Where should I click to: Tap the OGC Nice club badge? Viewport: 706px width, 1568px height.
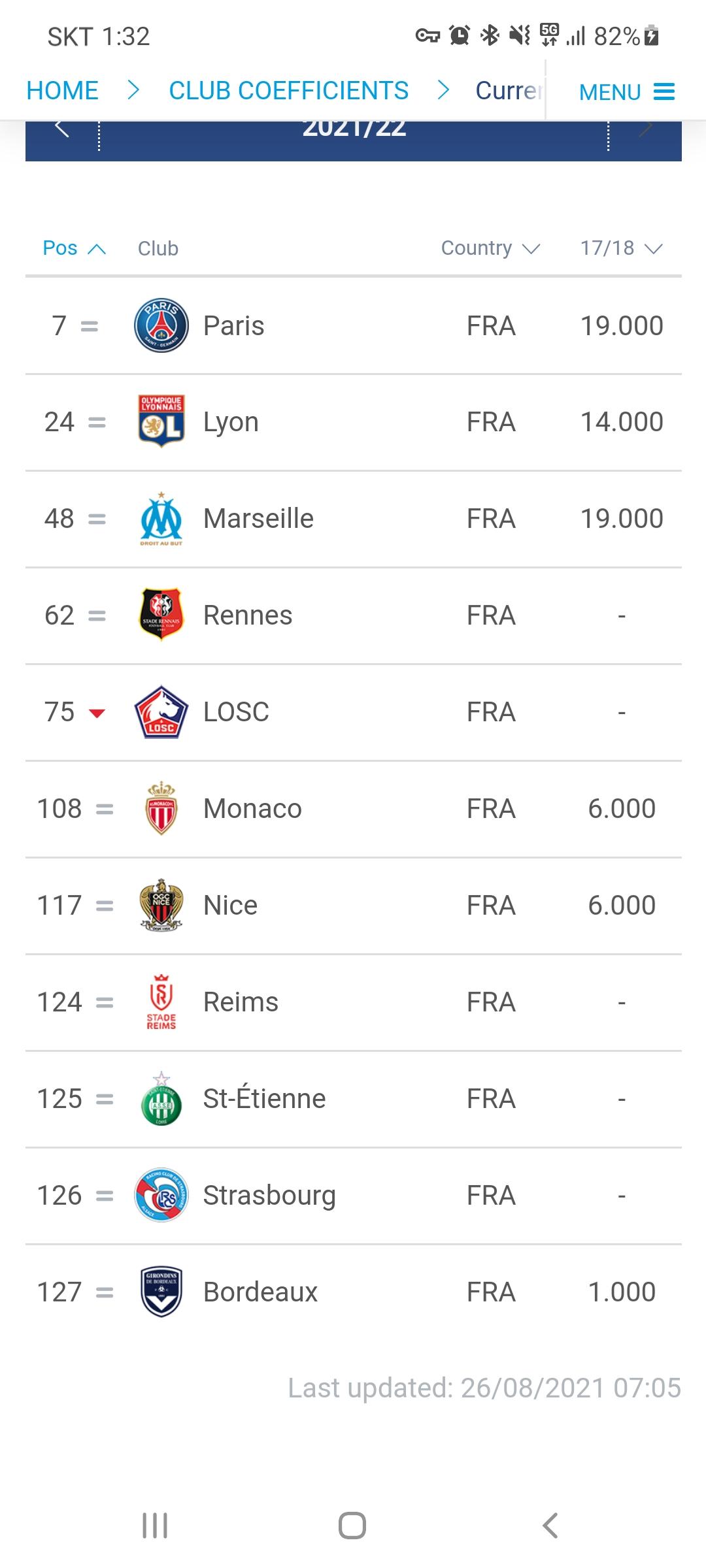click(x=161, y=905)
